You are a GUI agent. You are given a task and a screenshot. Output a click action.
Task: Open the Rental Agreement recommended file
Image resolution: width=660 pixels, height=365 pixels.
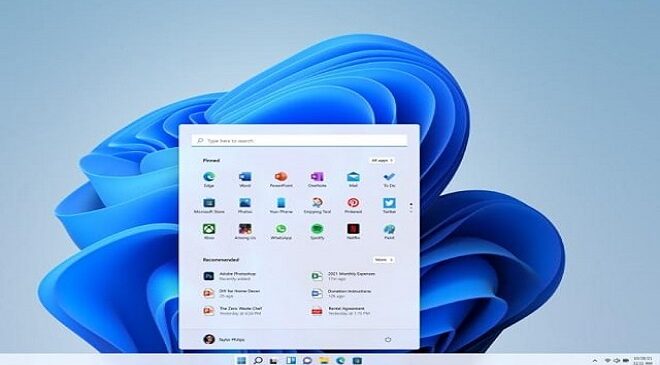click(x=341, y=311)
